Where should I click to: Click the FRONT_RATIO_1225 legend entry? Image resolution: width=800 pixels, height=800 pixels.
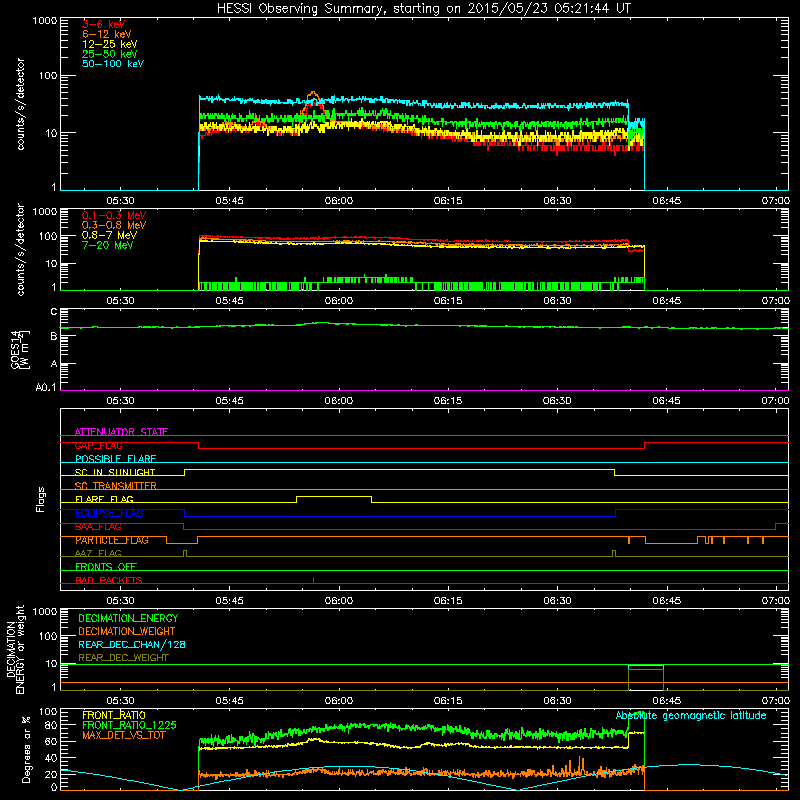coord(130,725)
